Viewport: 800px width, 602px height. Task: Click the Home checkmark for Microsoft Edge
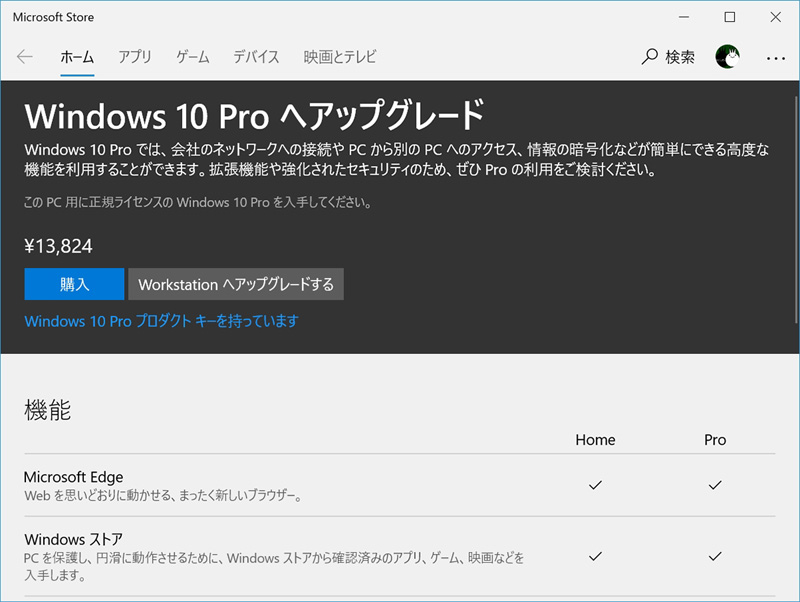click(595, 485)
